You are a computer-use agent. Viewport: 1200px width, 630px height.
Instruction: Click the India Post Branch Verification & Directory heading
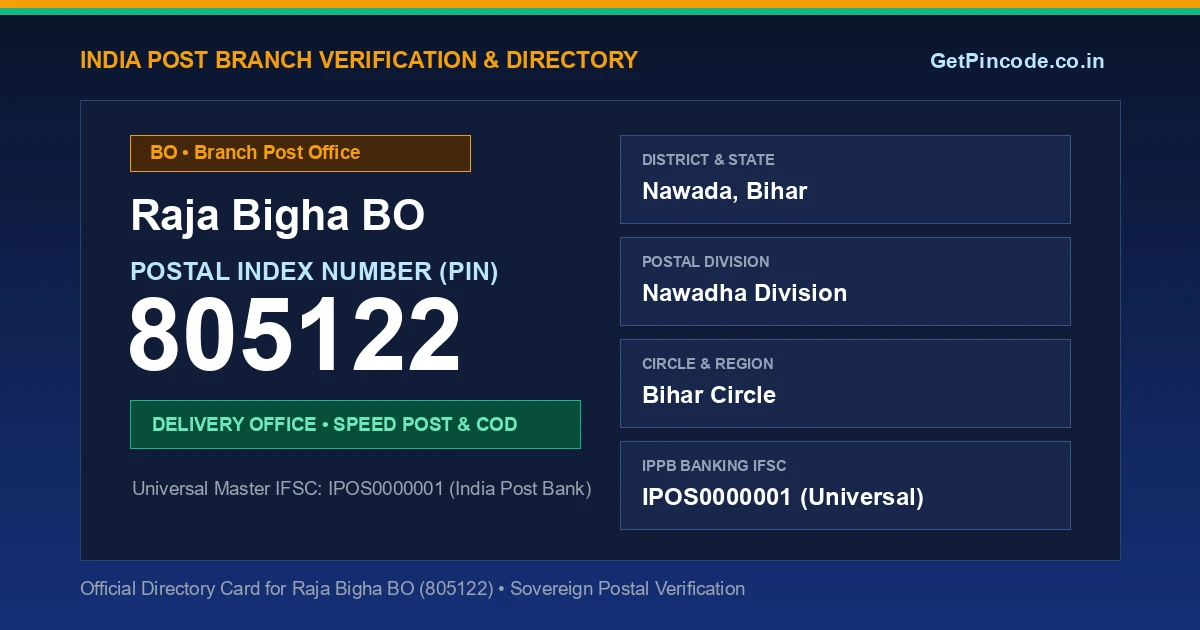click(x=359, y=60)
